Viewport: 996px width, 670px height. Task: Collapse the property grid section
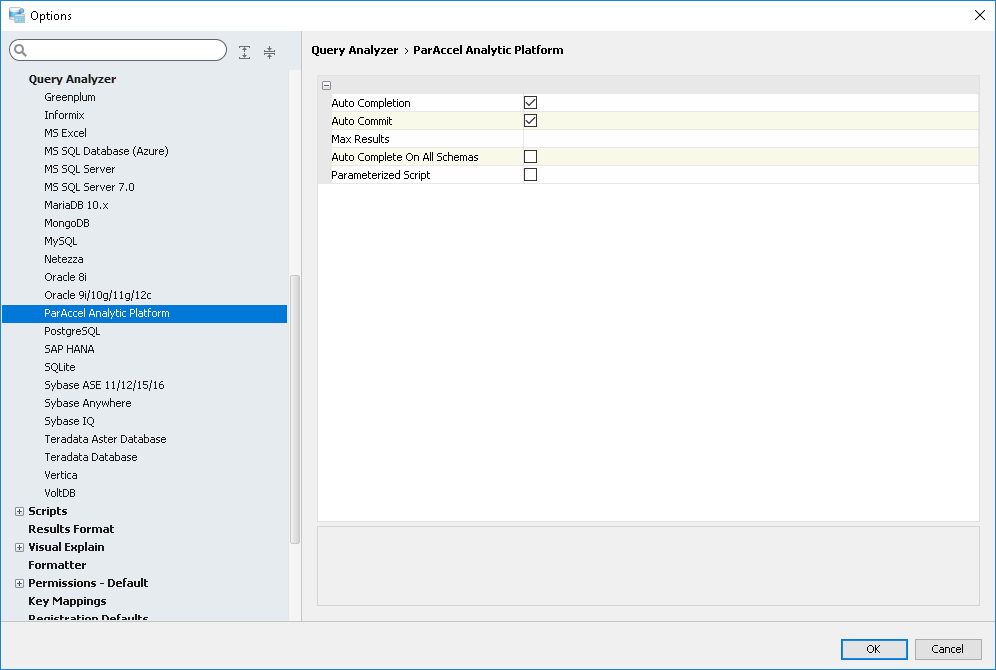pos(327,86)
